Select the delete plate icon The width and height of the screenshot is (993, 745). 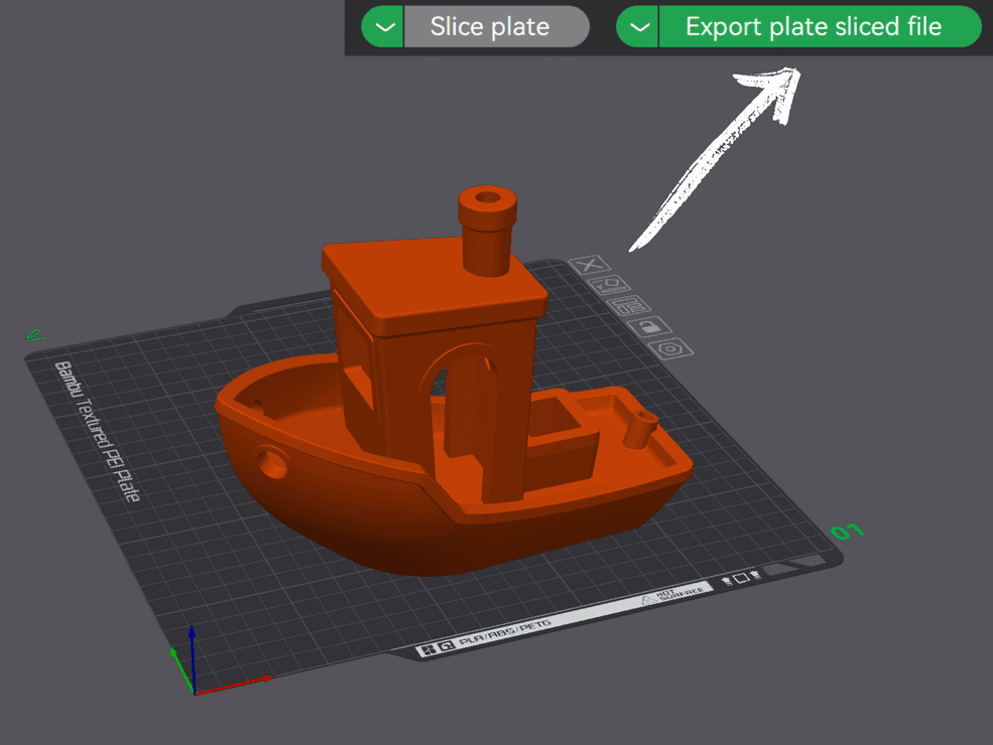point(588,265)
